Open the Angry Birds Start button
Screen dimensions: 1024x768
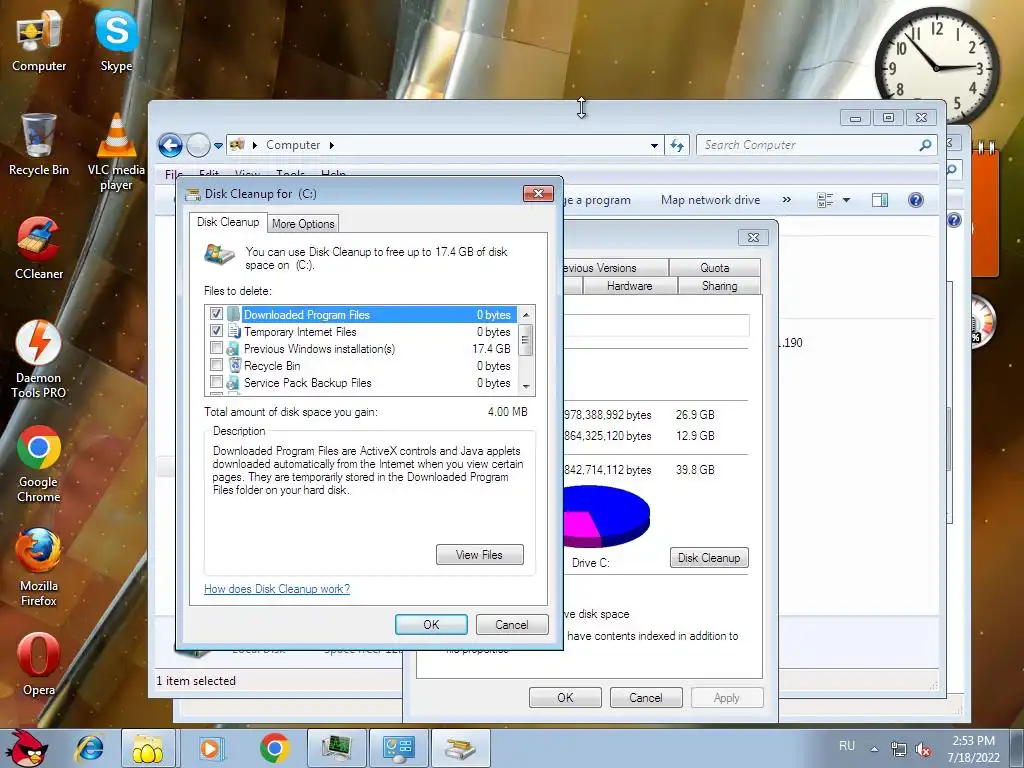pyautogui.click(x=25, y=748)
